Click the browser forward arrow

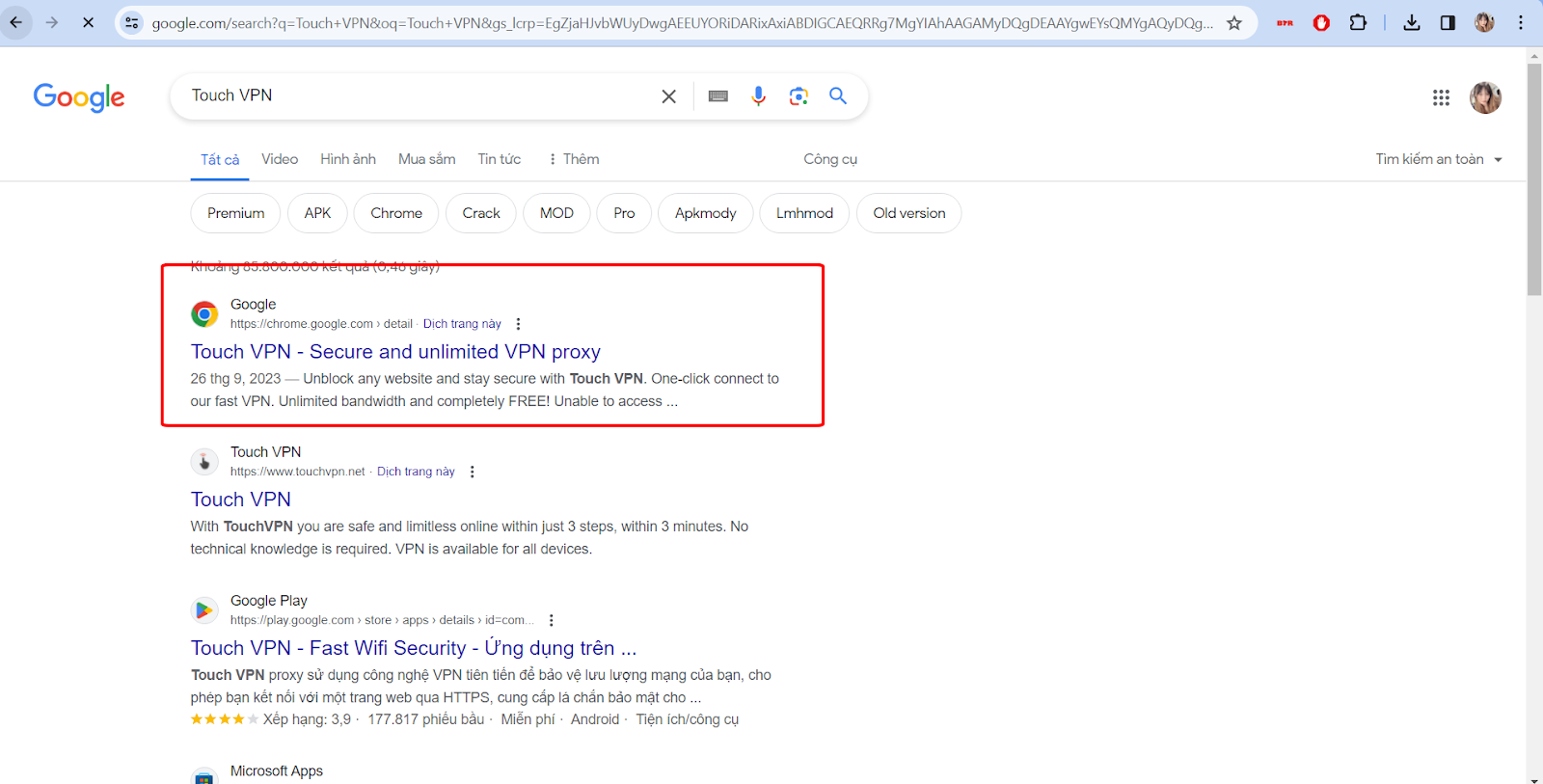click(x=52, y=22)
